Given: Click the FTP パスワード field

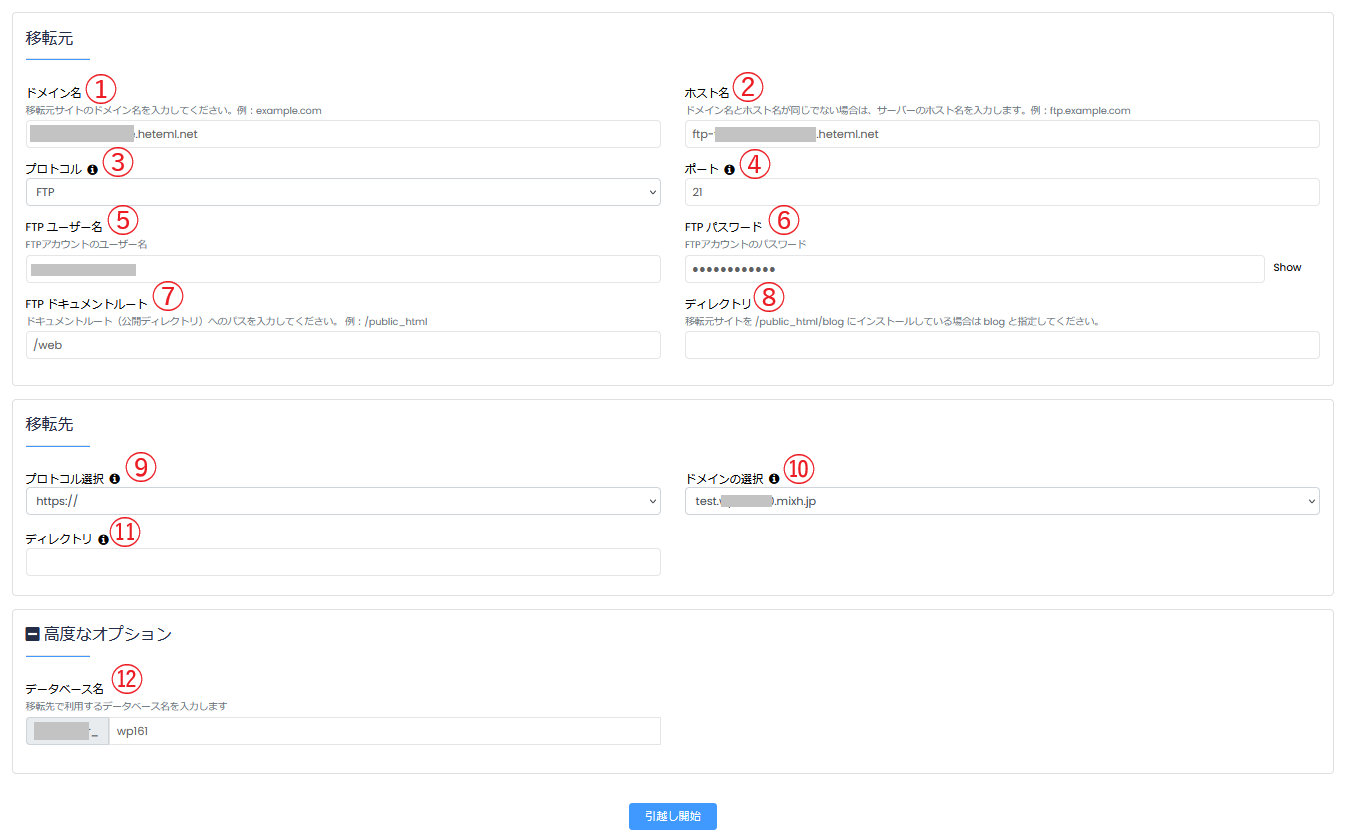Looking at the screenshot, I should 974,269.
